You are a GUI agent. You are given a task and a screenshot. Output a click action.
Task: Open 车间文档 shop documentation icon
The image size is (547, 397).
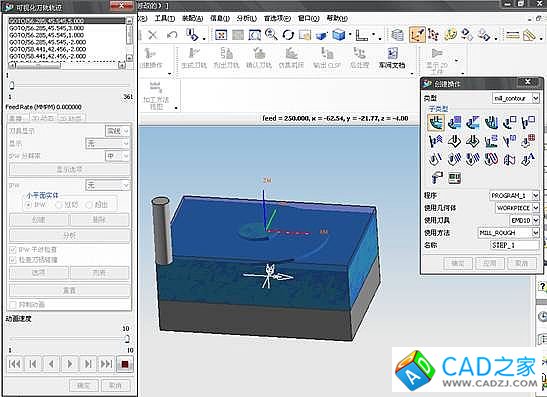tap(392, 58)
